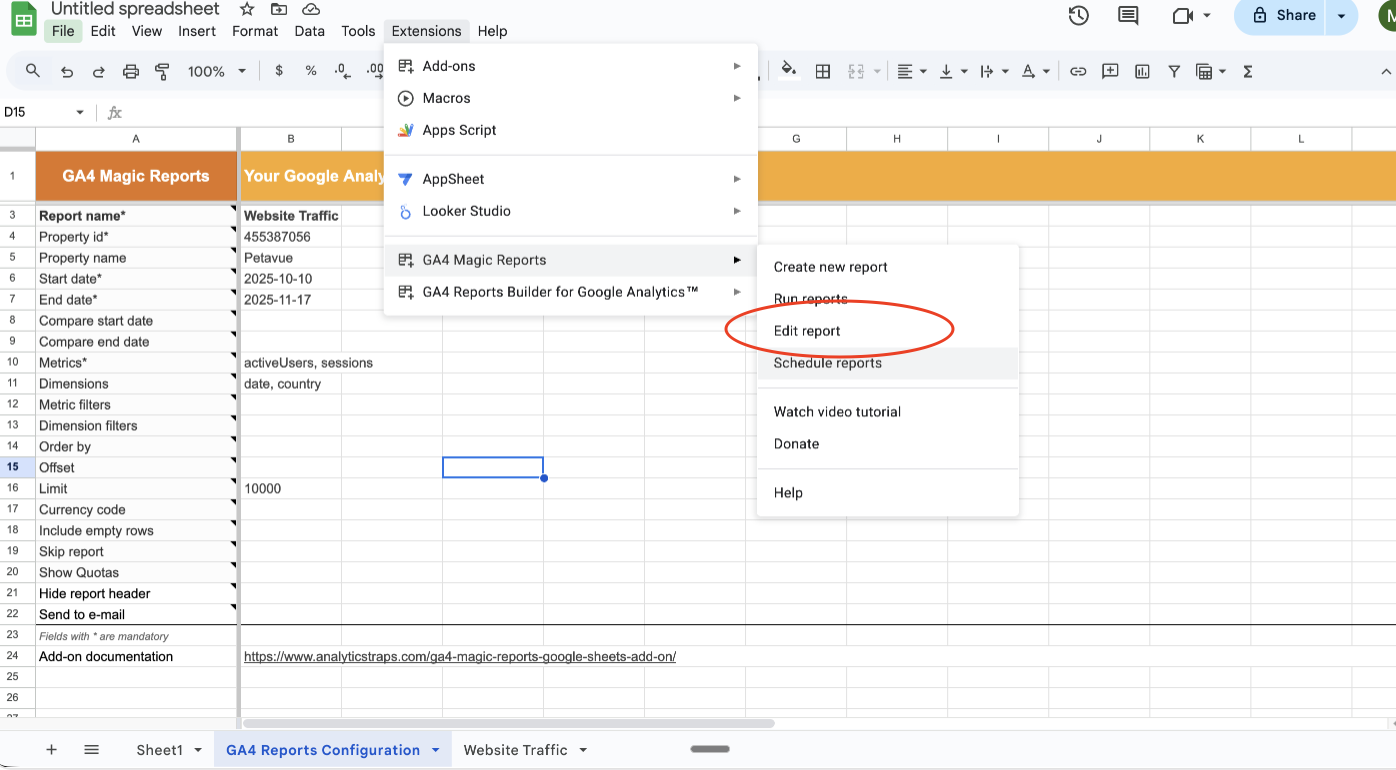Viewport: 1396px width, 770px height.
Task: Undo the last action
Action: point(67,71)
